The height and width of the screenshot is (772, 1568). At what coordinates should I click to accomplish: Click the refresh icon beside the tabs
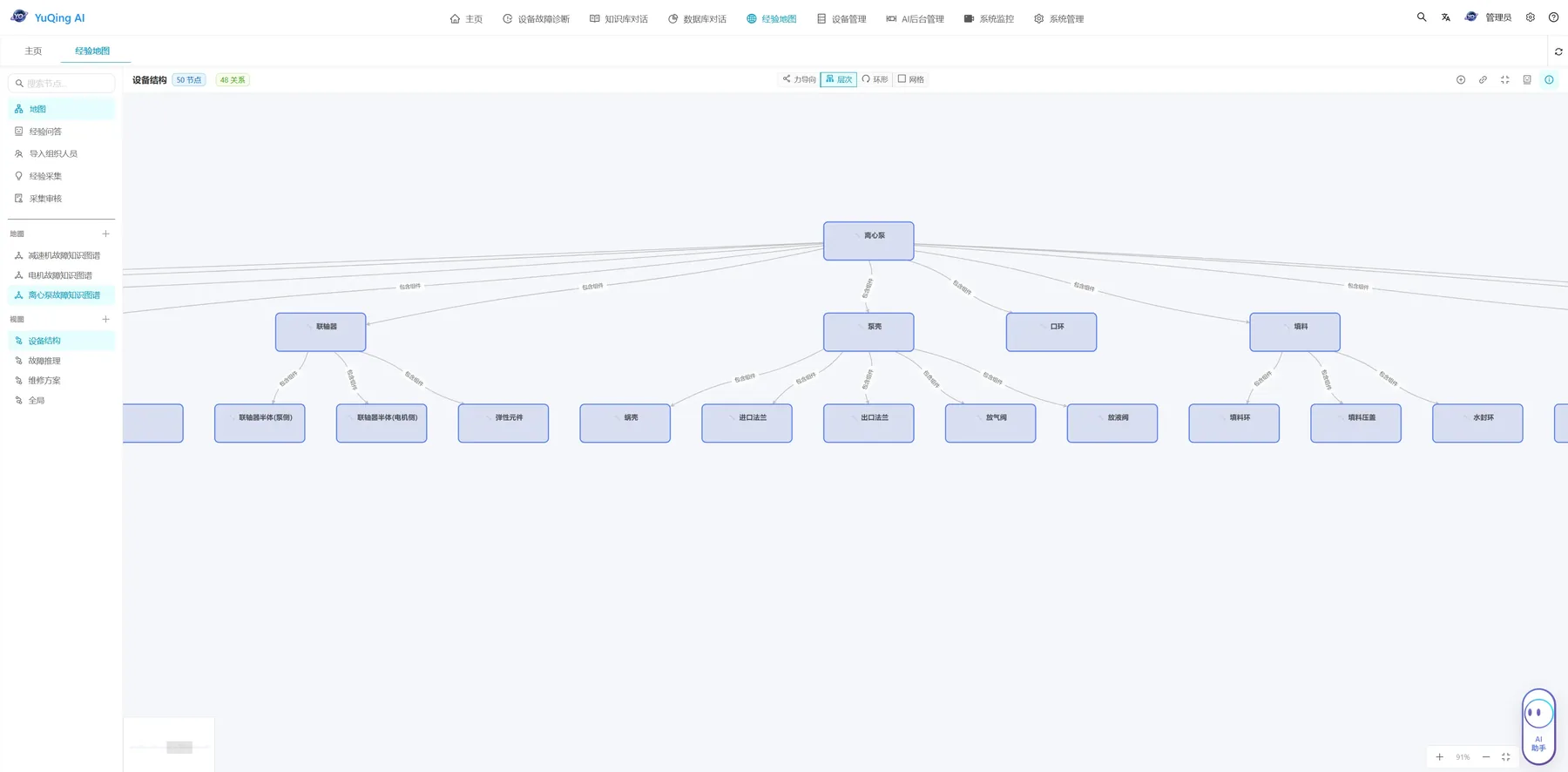(1558, 51)
